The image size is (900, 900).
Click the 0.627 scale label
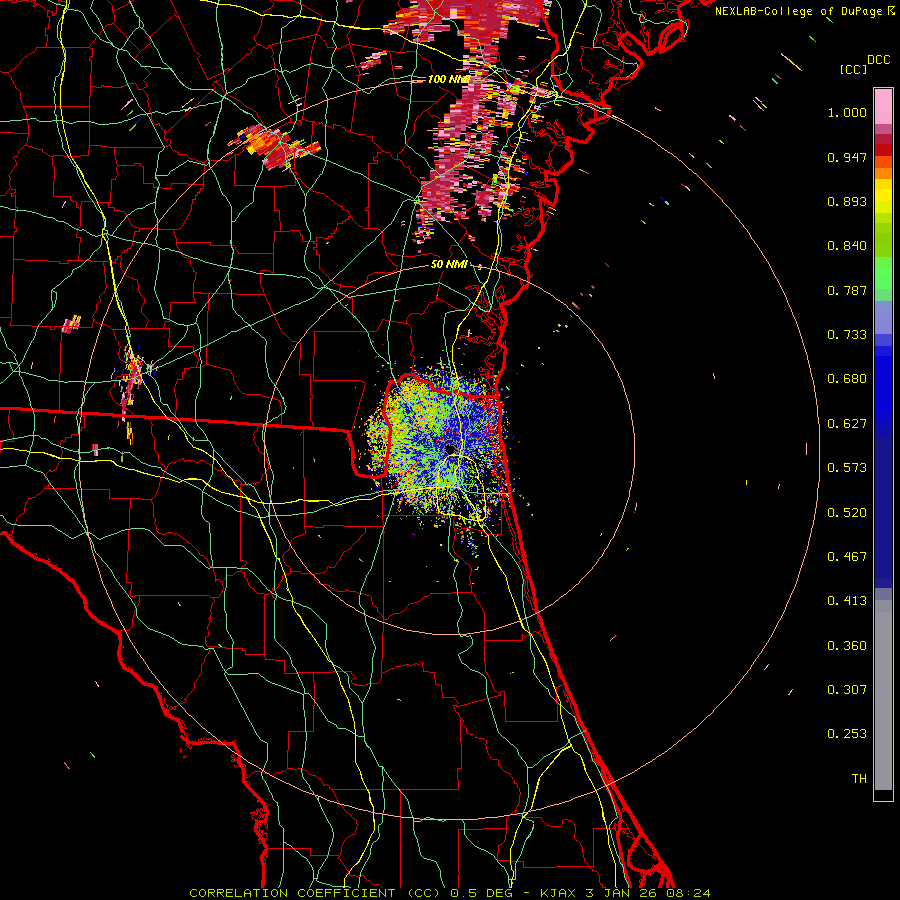click(847, 424)
